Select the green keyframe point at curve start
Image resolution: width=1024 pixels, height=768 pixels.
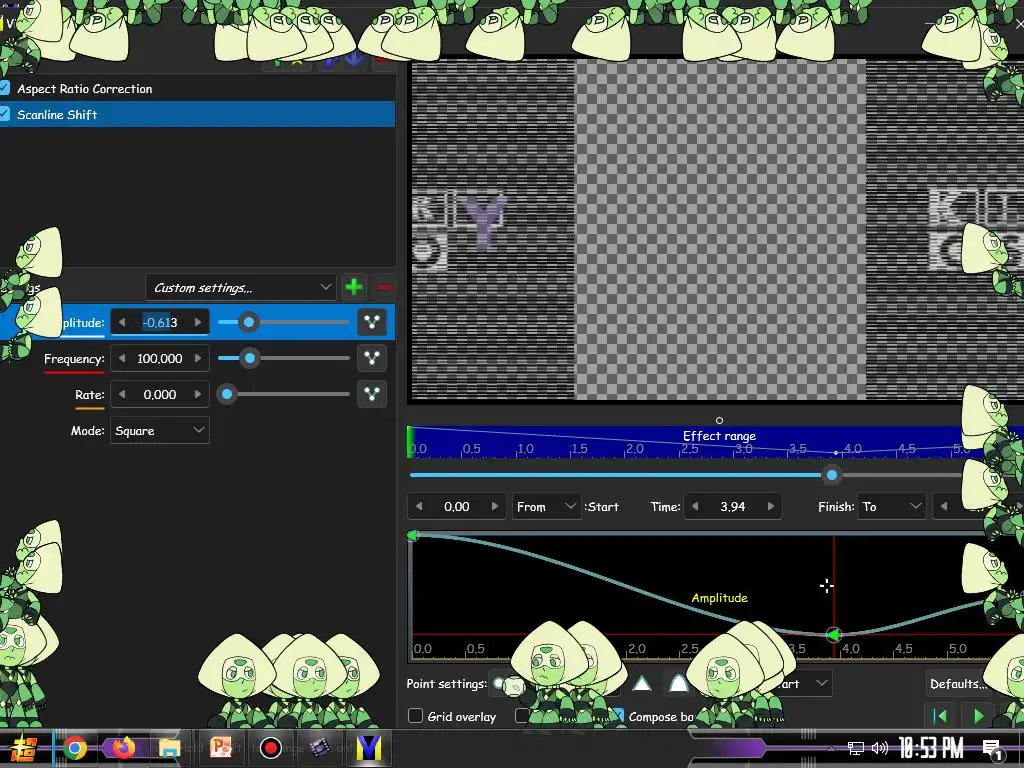click(412, 536)
